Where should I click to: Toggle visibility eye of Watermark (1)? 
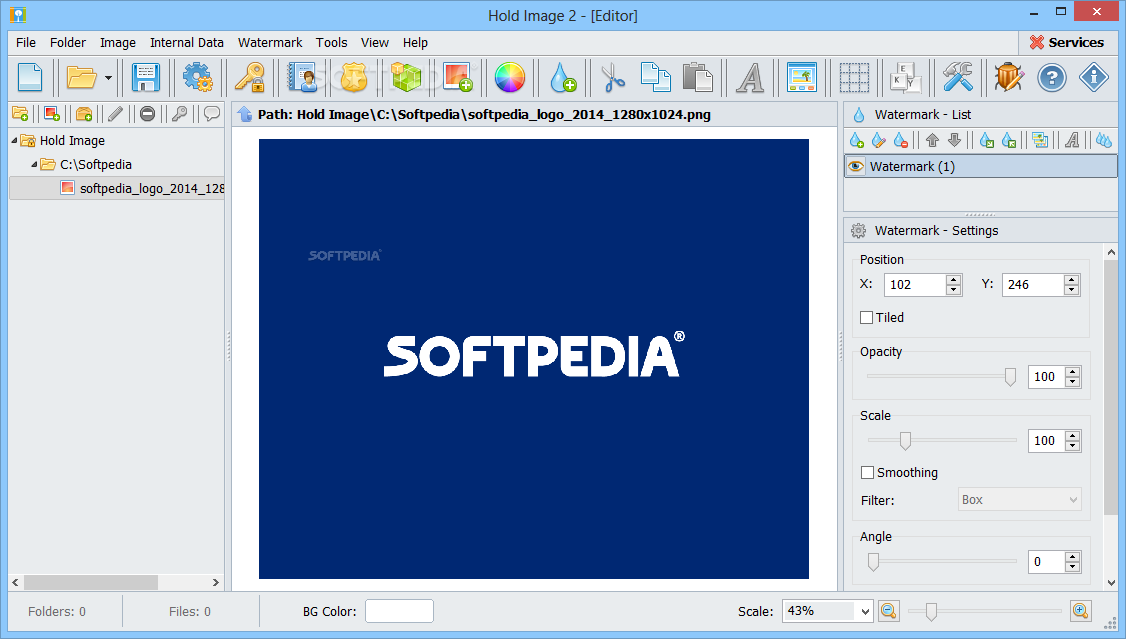(x=856, y=167)
